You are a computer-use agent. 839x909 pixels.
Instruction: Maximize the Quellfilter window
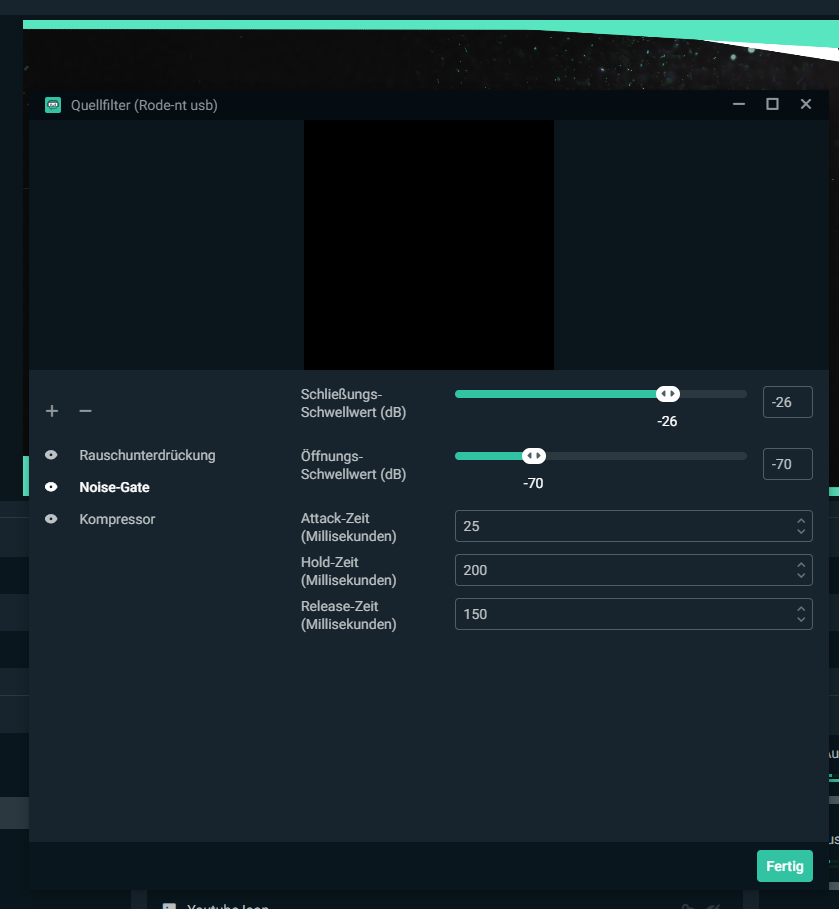click(x=772, y=104)
